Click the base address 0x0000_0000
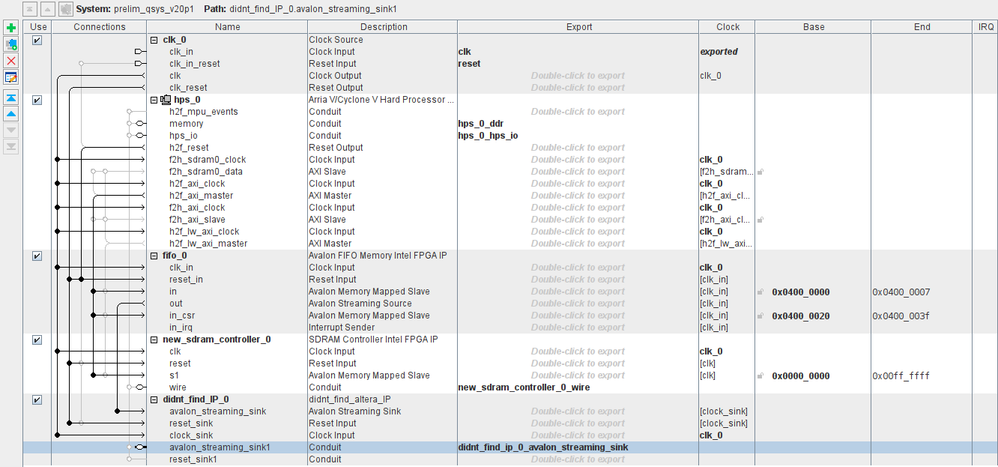This screenshot has width=998, height=467. pyautogui.click(x=801, y=376)
